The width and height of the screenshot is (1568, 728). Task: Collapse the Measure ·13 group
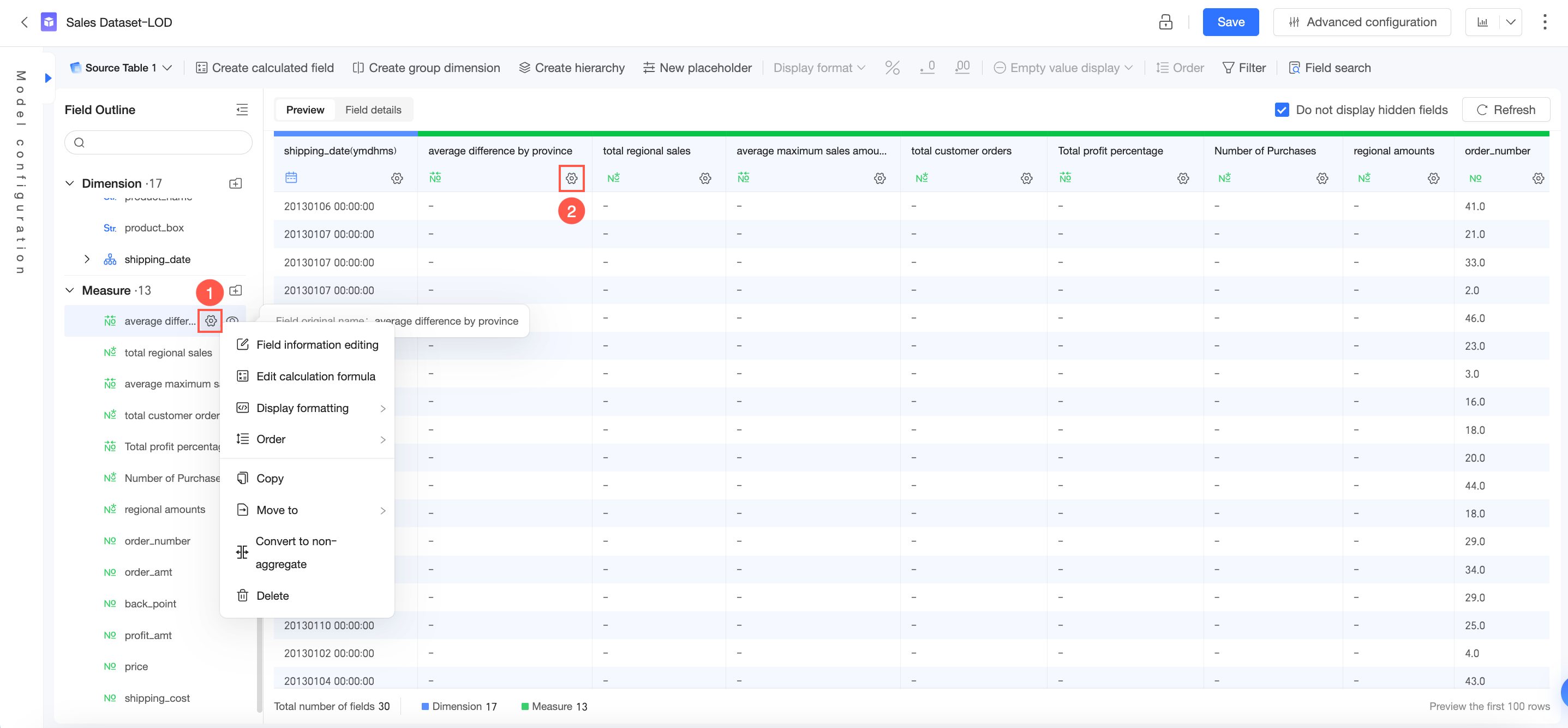click(x=70, y=290)
